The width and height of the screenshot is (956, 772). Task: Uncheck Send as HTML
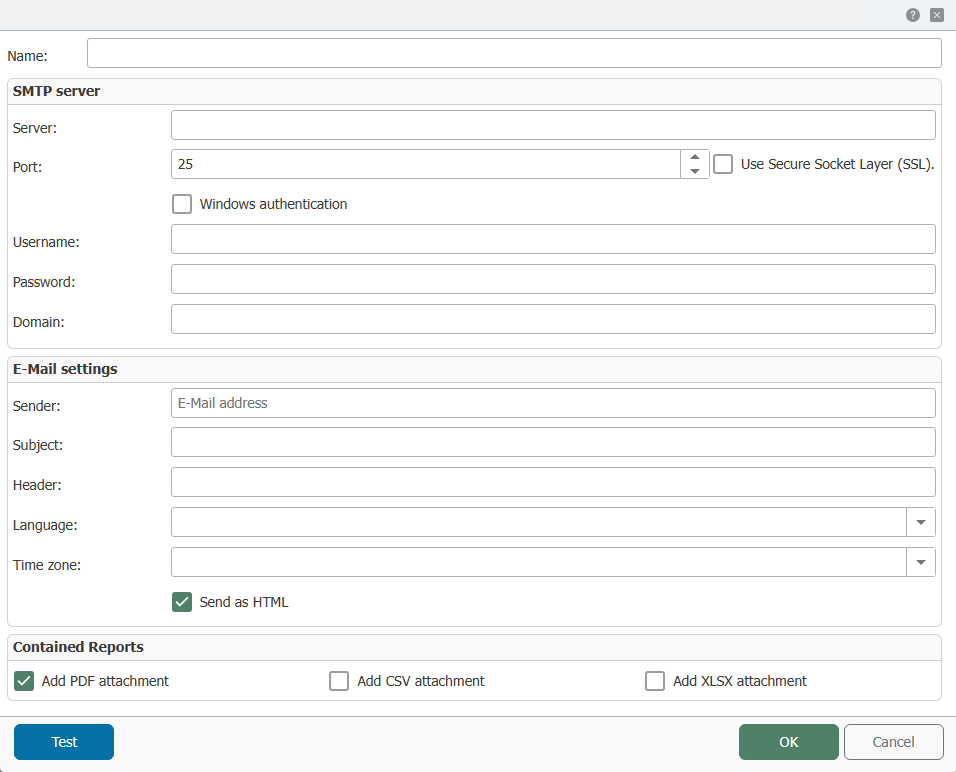(x=182, y=602)
